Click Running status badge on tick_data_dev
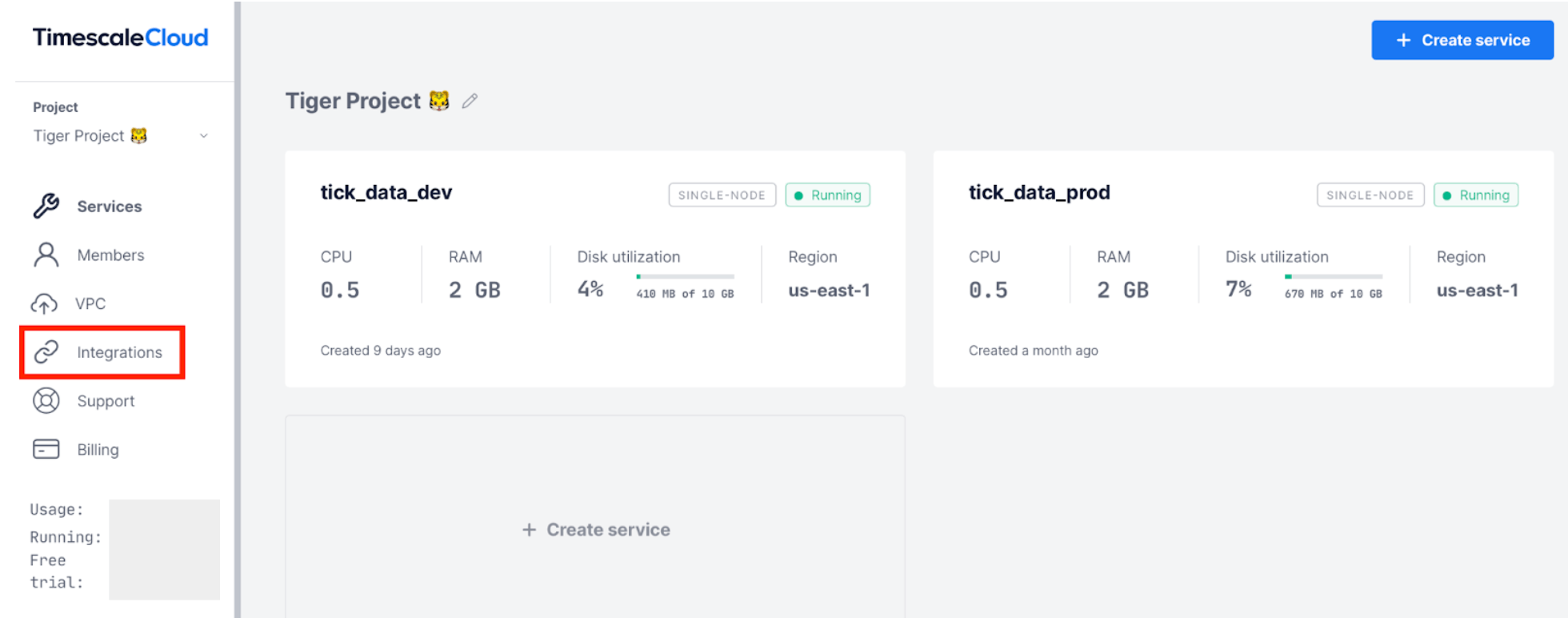 pos(827,195)
